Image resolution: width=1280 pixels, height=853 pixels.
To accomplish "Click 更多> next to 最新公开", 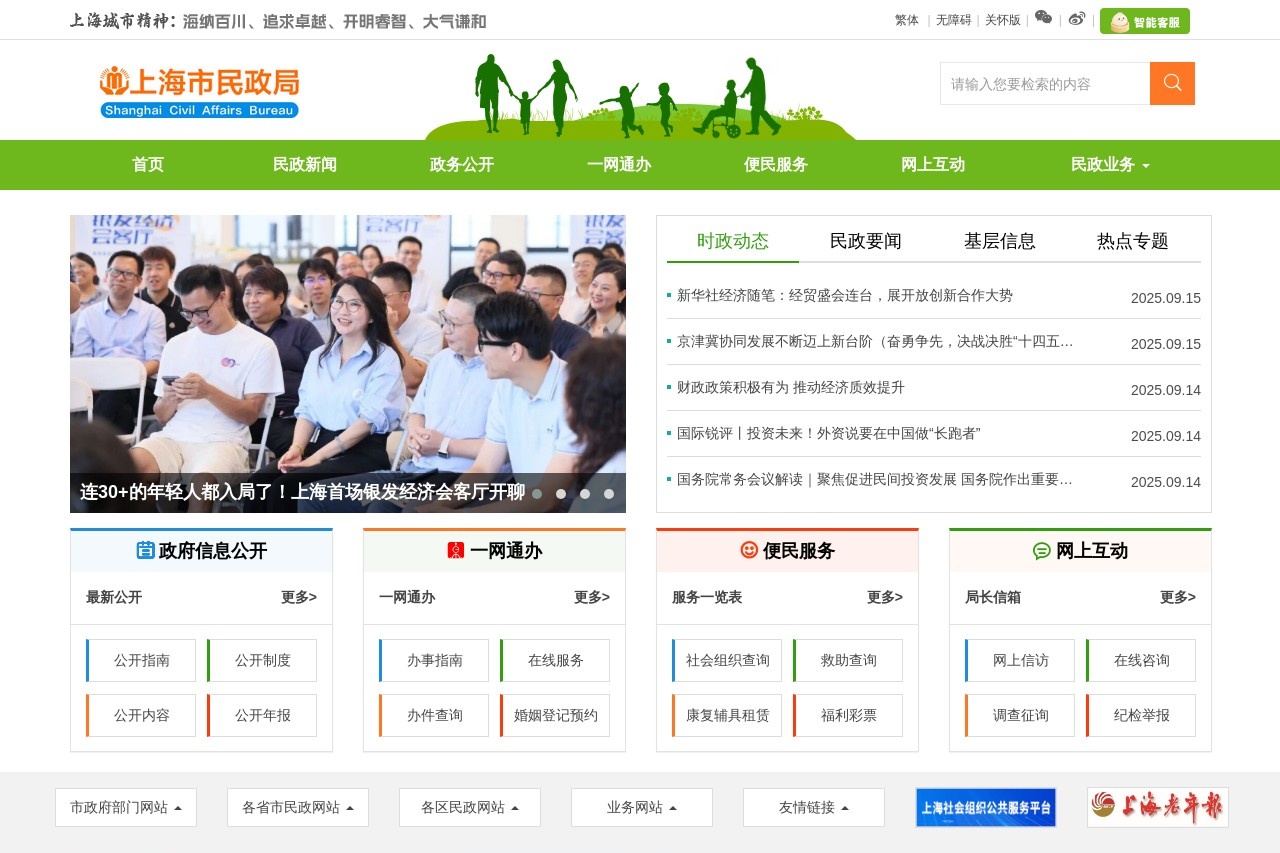I will point(299,597).
